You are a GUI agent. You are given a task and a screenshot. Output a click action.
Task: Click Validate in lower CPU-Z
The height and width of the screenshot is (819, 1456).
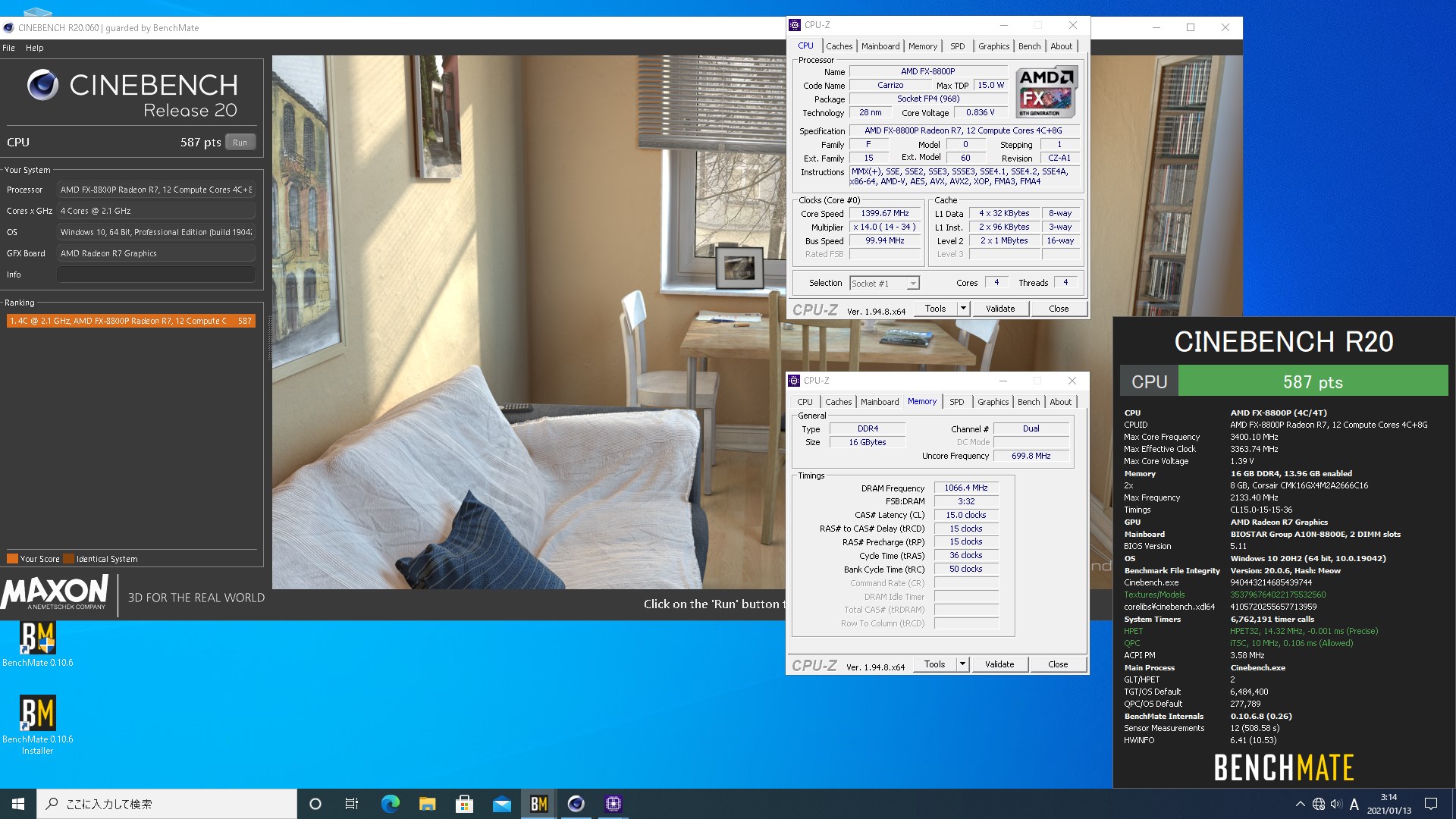coord(999,664)
